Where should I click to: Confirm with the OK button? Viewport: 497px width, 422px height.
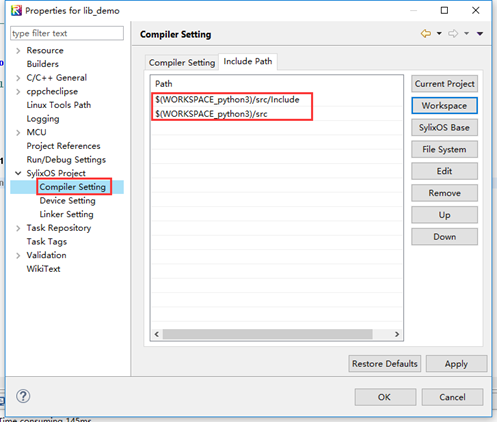385,397
